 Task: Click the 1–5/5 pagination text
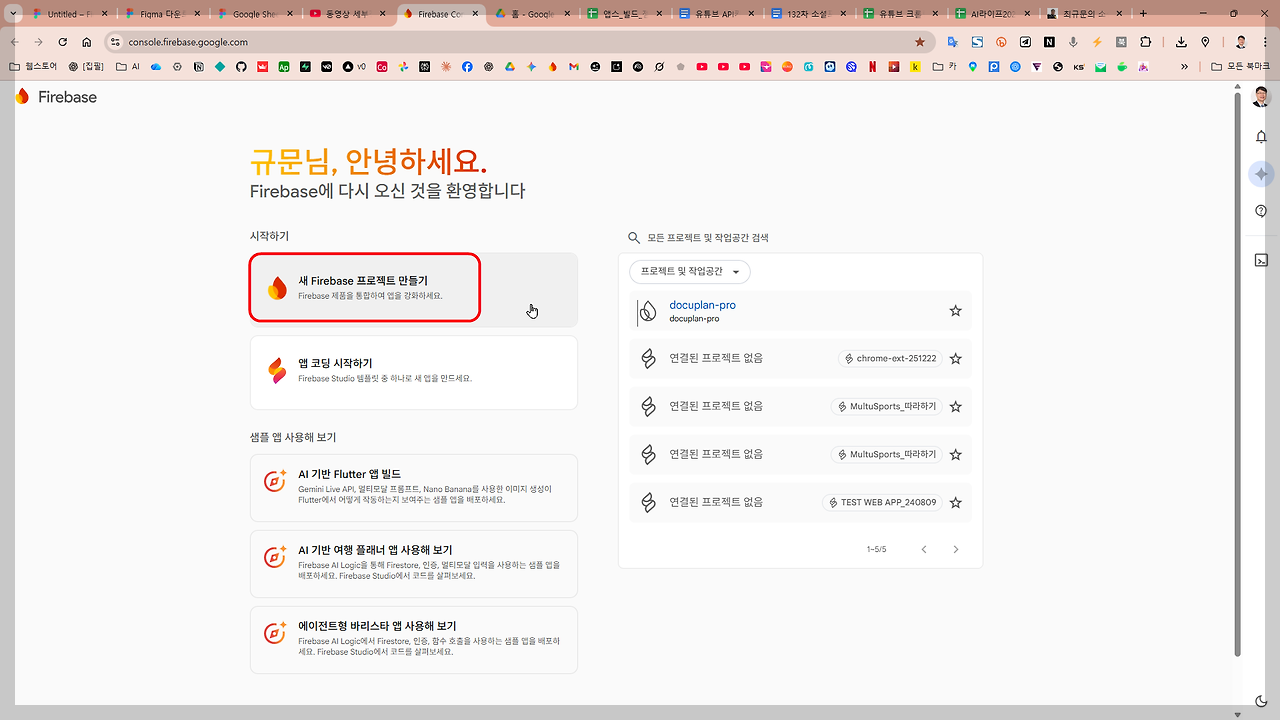point(876,549)
